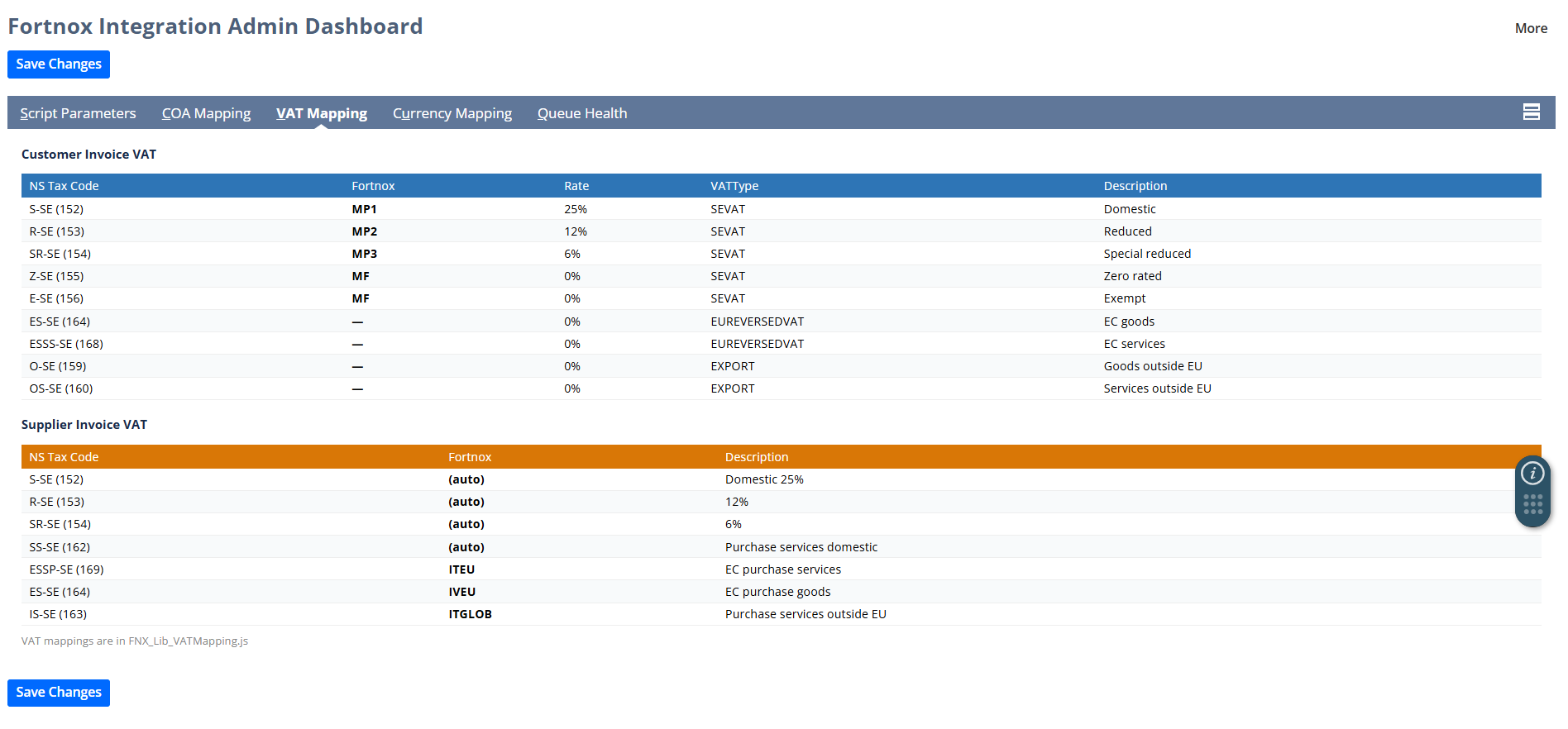Select (auto) in the SS-SE (162) row

(x=466, y=547)
